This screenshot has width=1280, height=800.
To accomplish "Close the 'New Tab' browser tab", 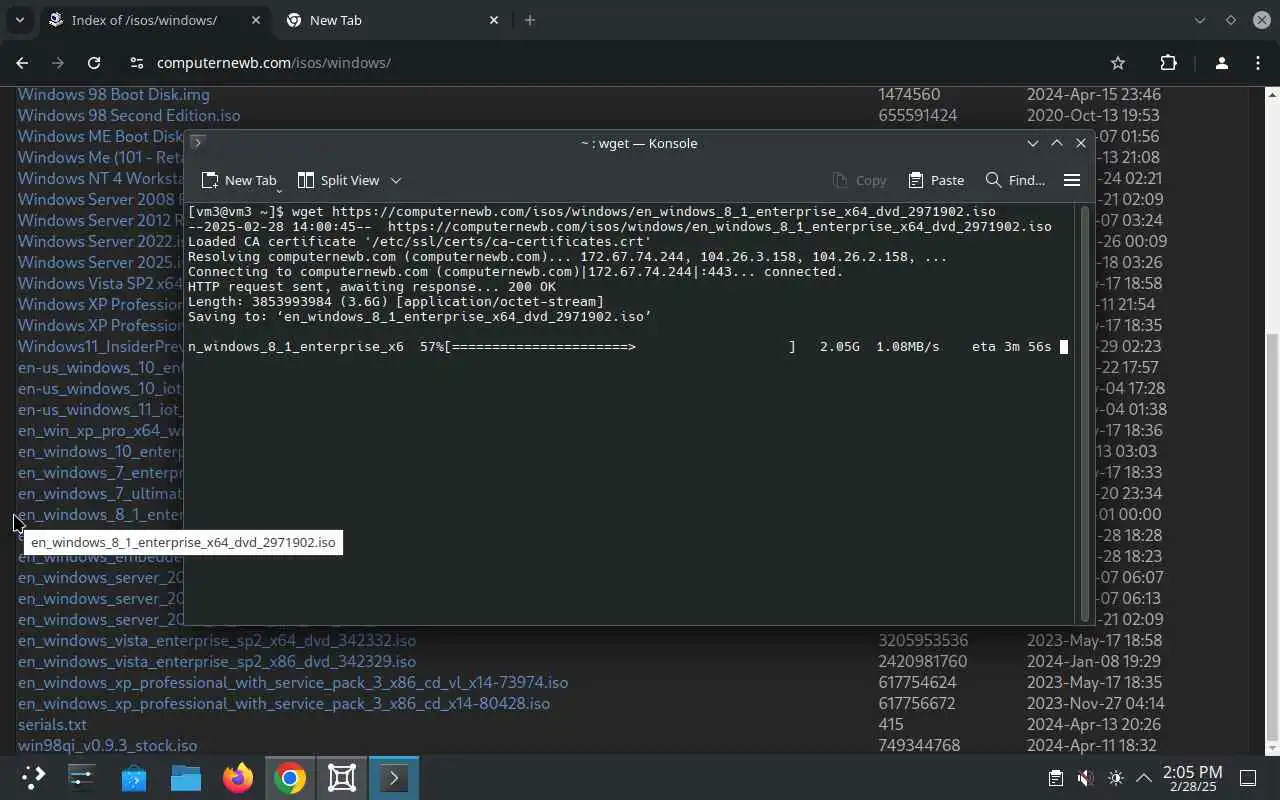I will [x=493, y=20].
